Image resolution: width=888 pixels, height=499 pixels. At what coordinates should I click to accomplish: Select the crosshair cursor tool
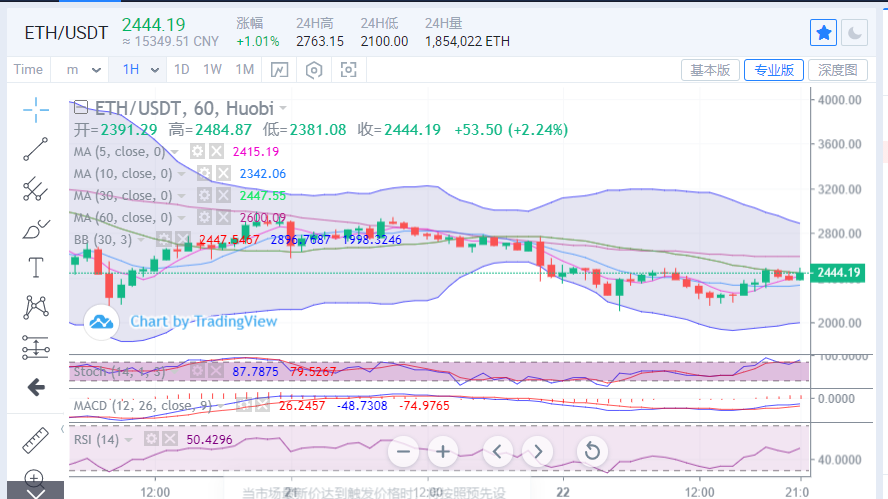pos(36,109)
